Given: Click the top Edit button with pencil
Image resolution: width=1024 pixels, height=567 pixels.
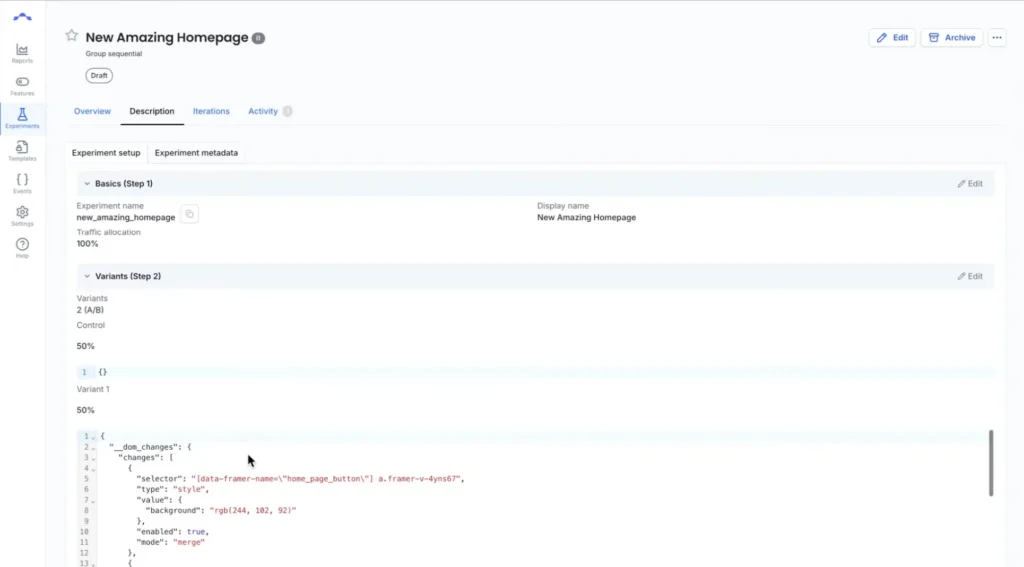Looking at the screenshot, I should [892, 38].
